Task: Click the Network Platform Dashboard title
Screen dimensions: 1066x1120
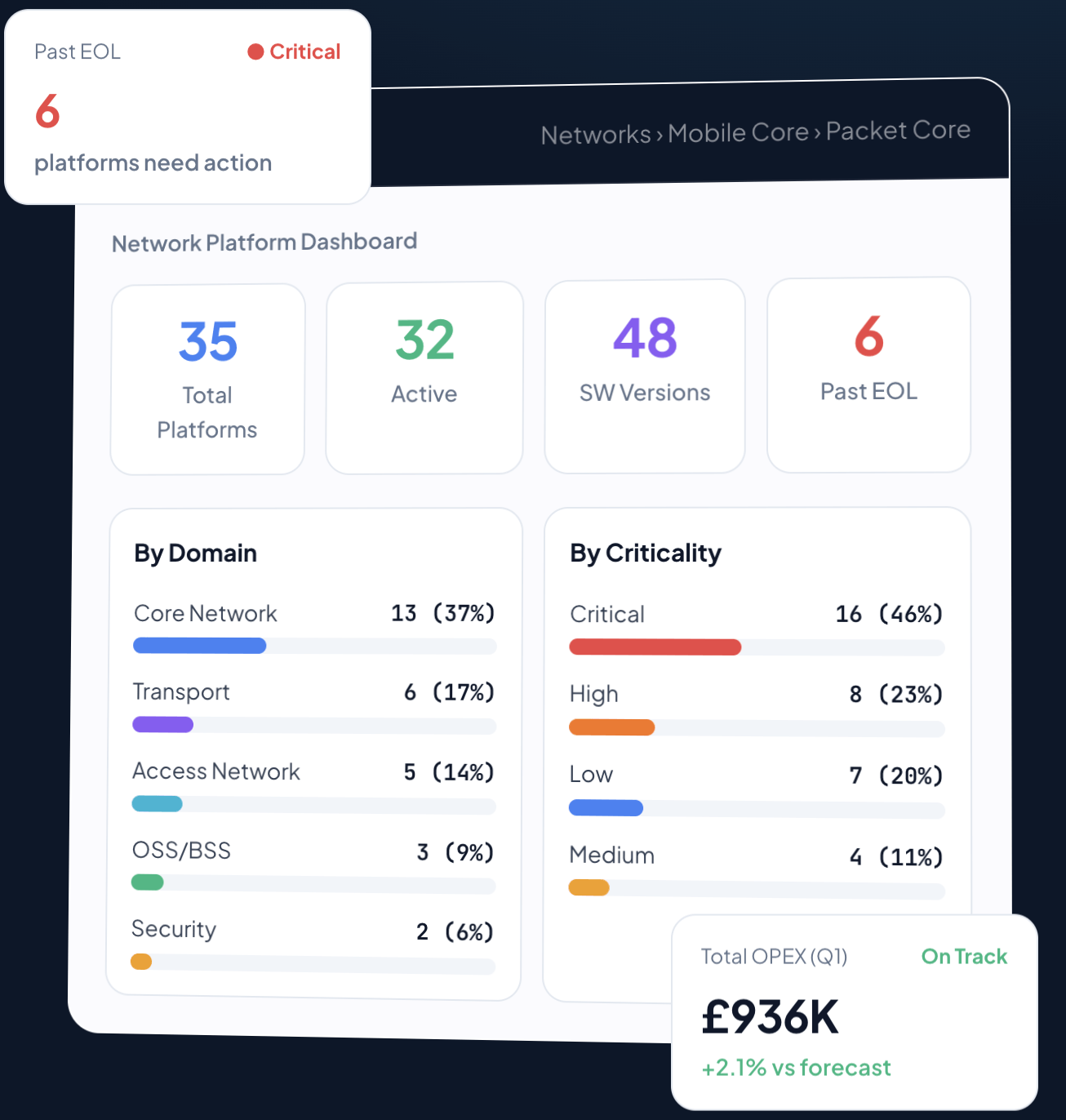Action: pos(264,242)
